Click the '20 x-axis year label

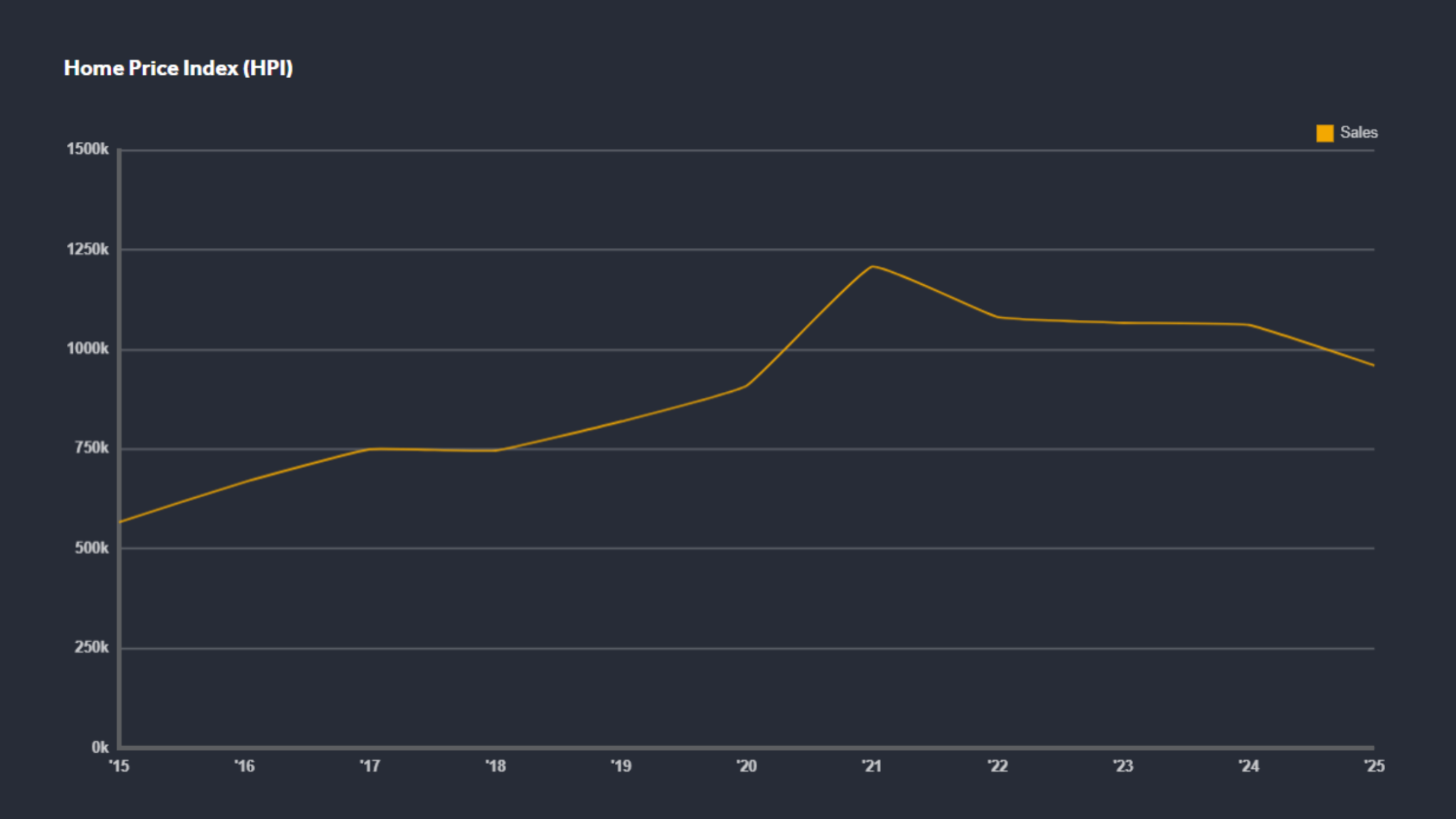[747, 766]
